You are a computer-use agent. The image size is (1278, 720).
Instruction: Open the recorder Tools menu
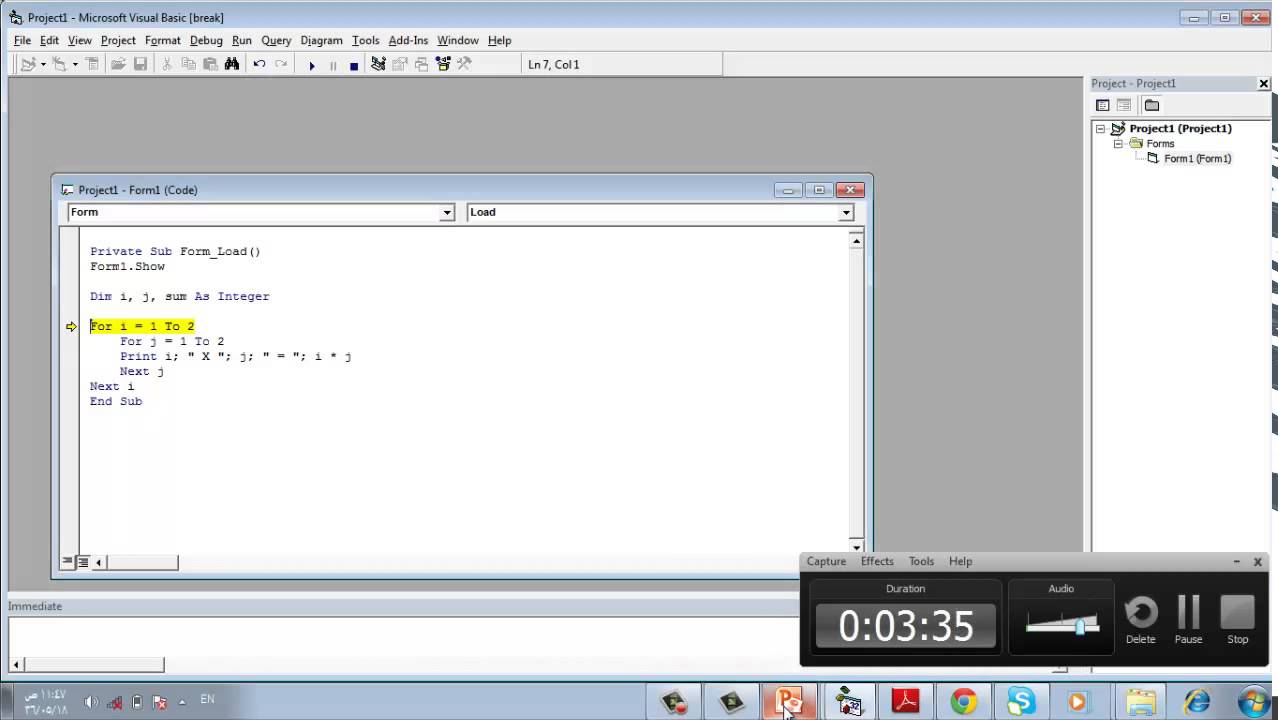[x=921, y=561]
